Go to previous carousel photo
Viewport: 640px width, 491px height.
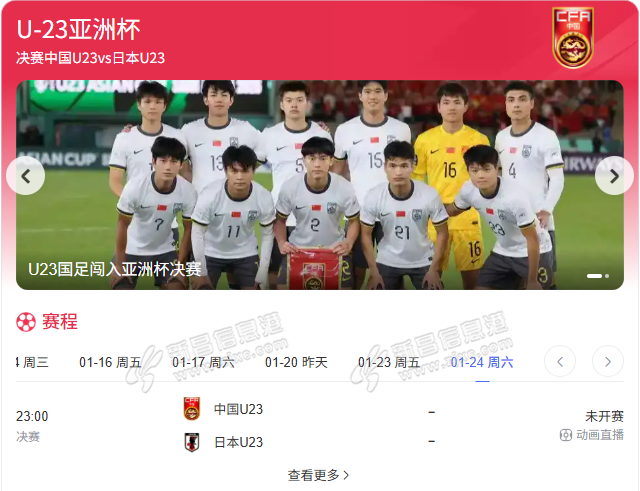26,176
